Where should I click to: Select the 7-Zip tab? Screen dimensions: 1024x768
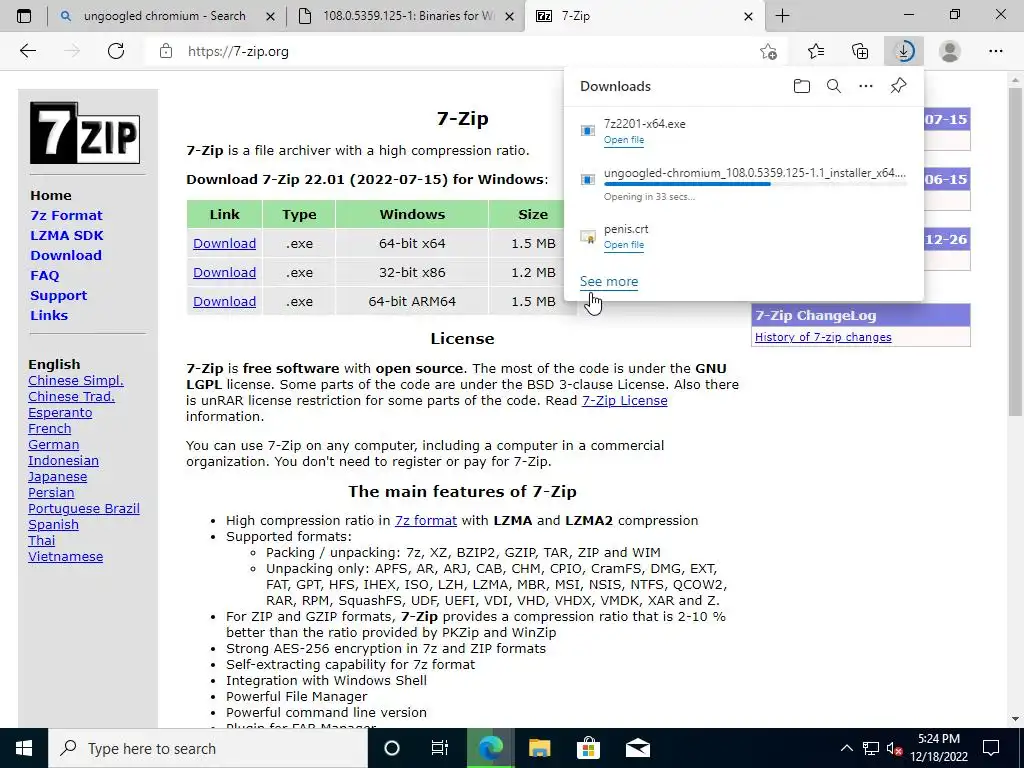pyautogui.click(x=643, y=16)
